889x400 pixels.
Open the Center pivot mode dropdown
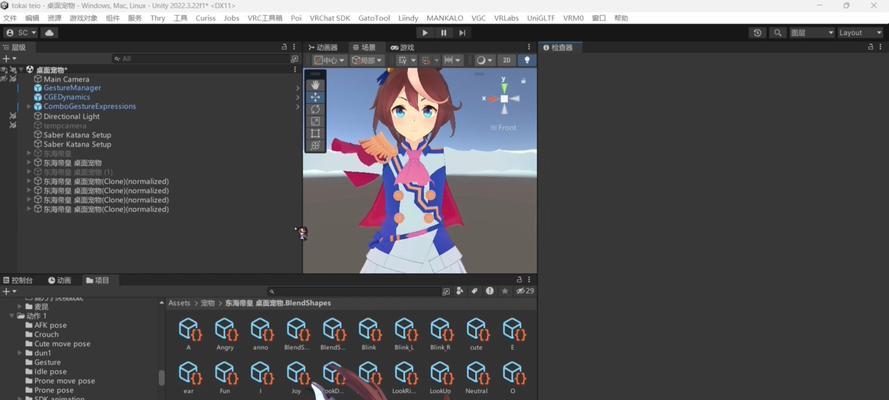(x=329, y=60)
